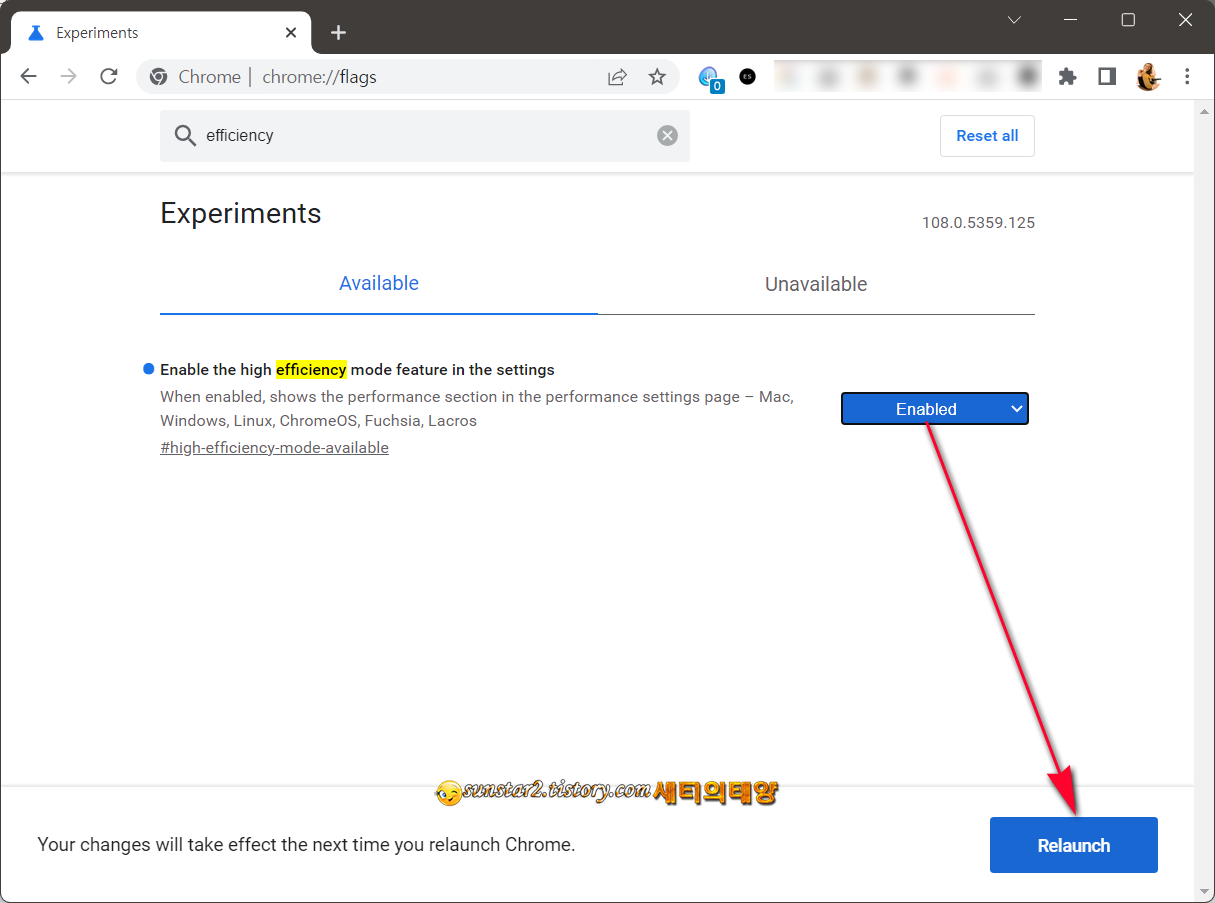Maximize the Chrome window
1215x903 pixels.
[x=1128, y=20]
